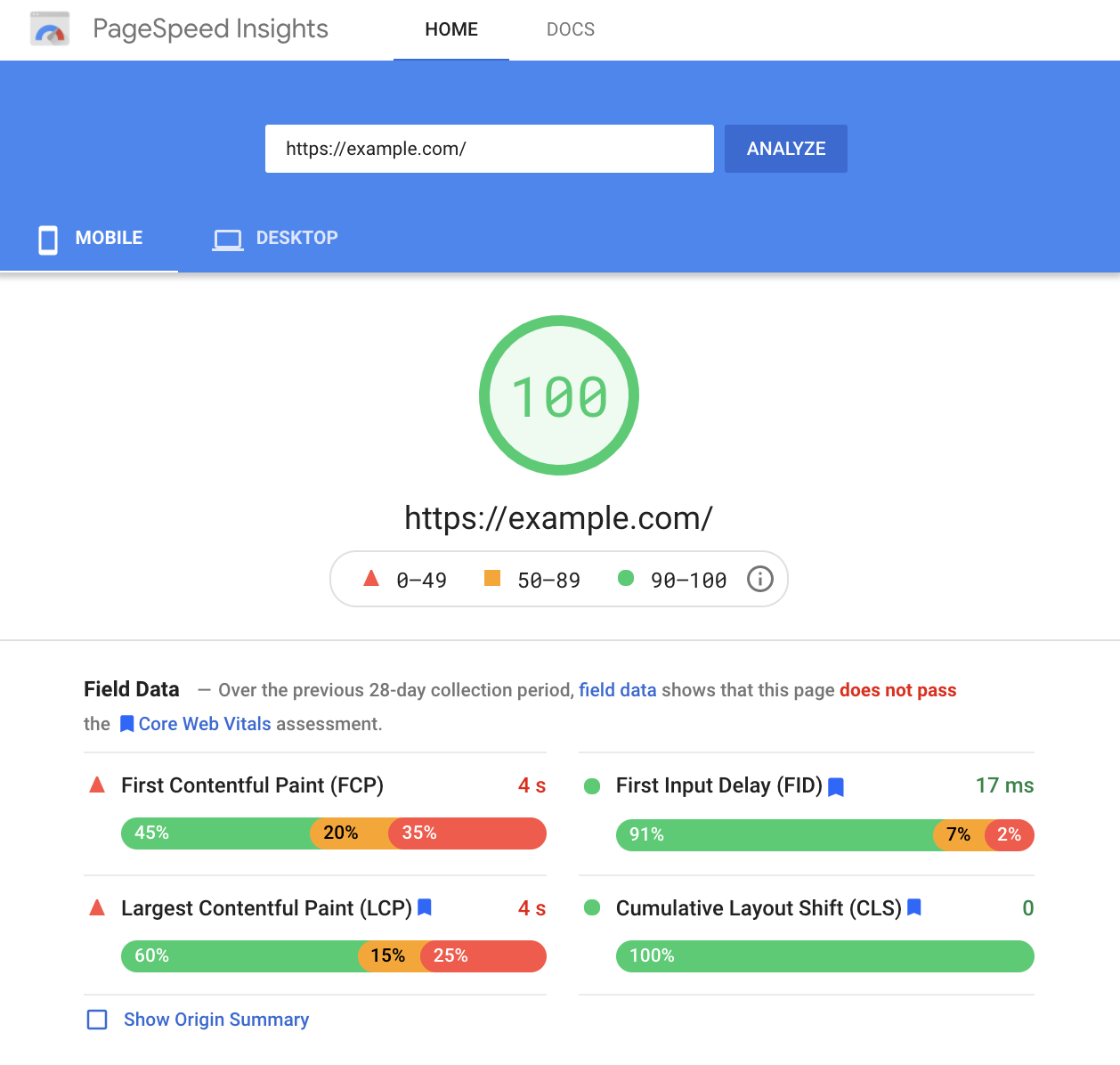The image size is (1120, 1065).
Task: Click the FCP 35% red bar segment
Action: [x=467, y=833]
